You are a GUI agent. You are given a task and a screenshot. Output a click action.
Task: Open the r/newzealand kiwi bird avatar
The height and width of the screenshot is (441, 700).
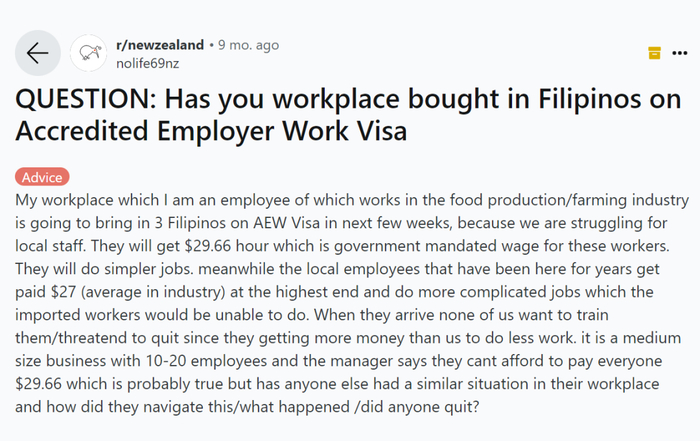point(89,53)
